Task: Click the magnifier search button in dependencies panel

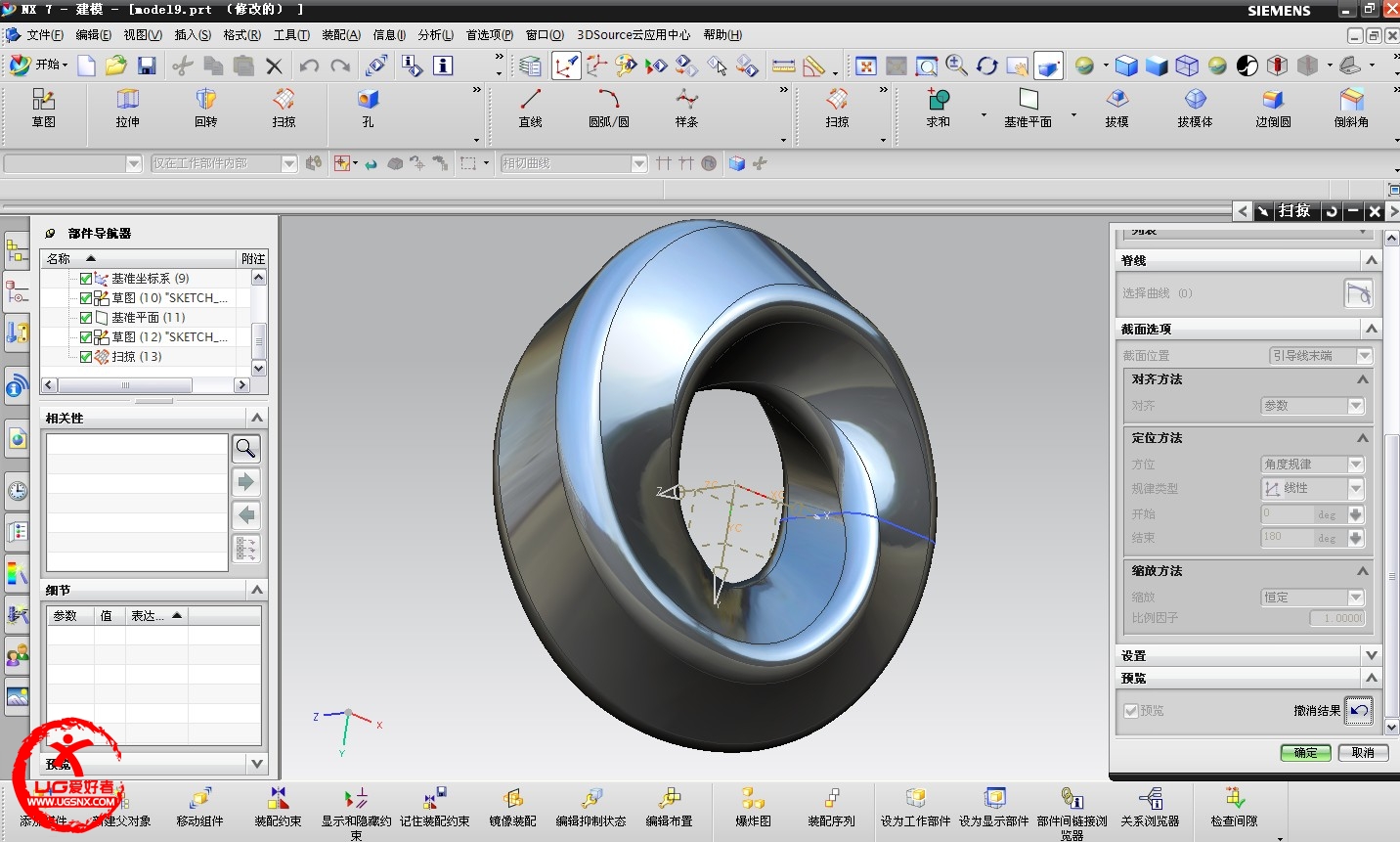Action: coord(246,449)
